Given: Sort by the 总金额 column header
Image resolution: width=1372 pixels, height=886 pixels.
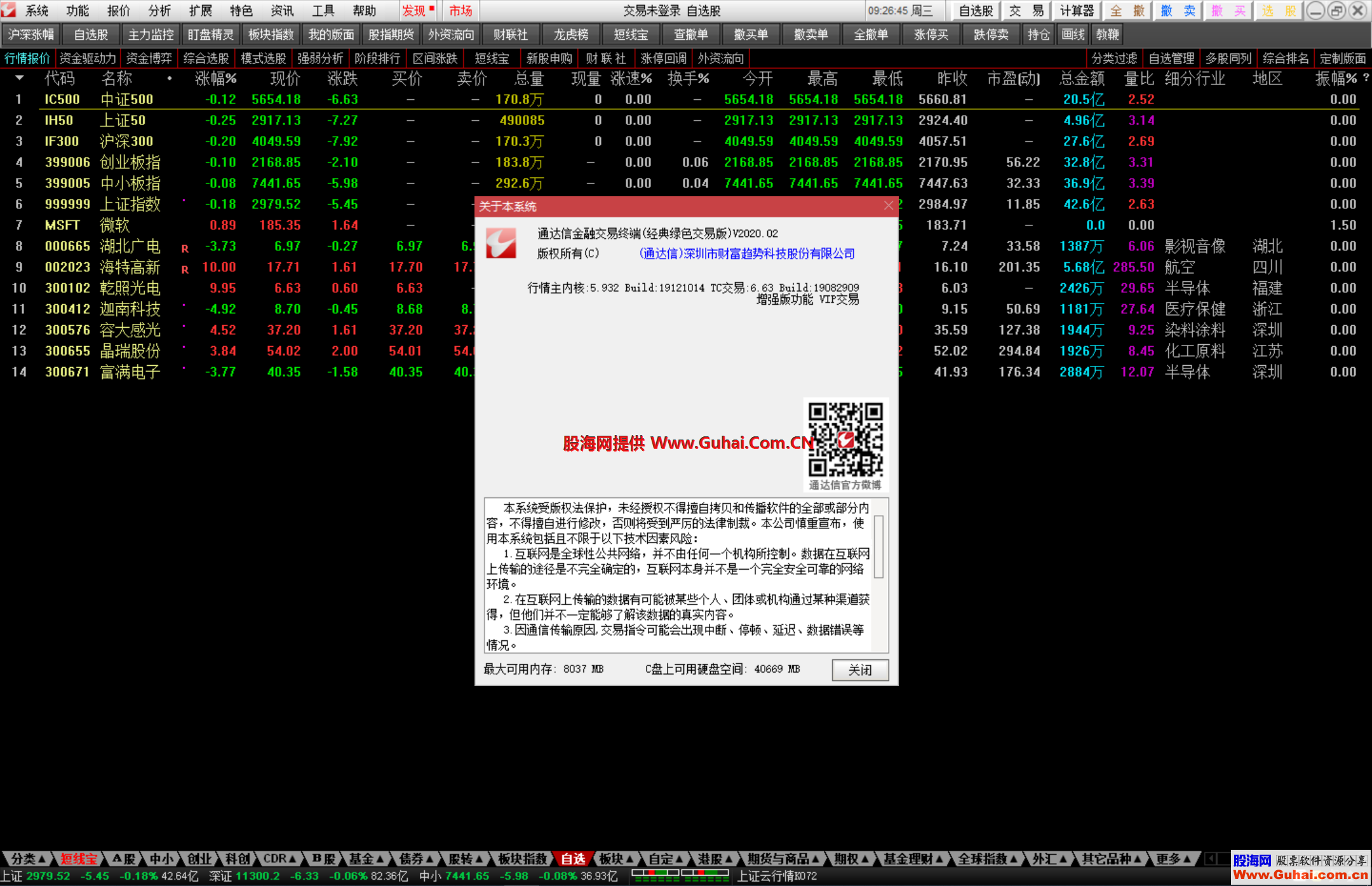Looking at the screenshot, I should coord(1082,78).
